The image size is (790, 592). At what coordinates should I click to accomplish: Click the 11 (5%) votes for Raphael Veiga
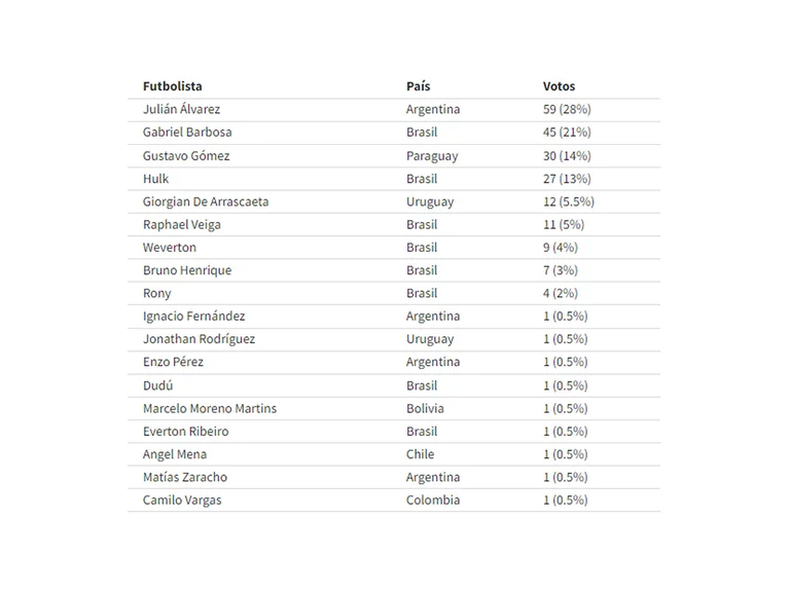coord(563,225)
